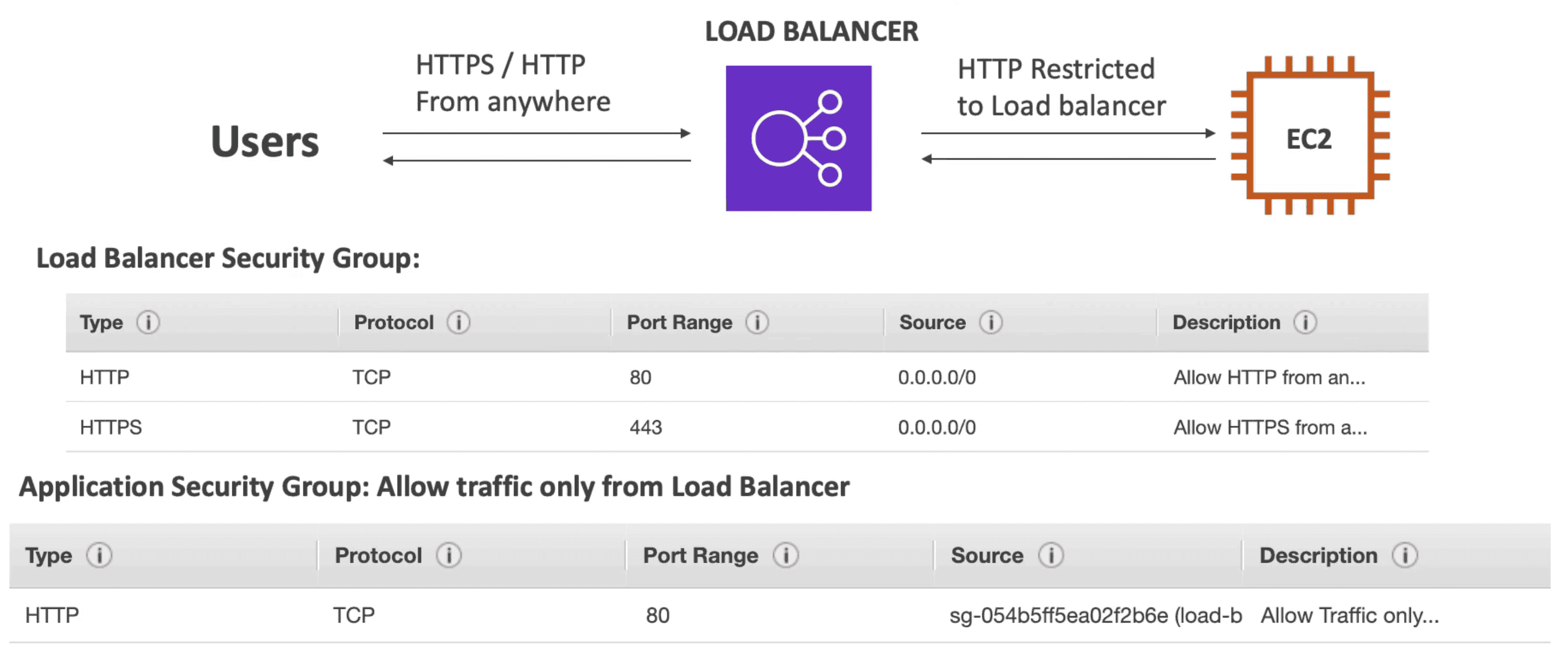The image size is (1568, 660).
Task: Click the 'Allow Traffic only...' description cell
Action: pos(1350,615)
